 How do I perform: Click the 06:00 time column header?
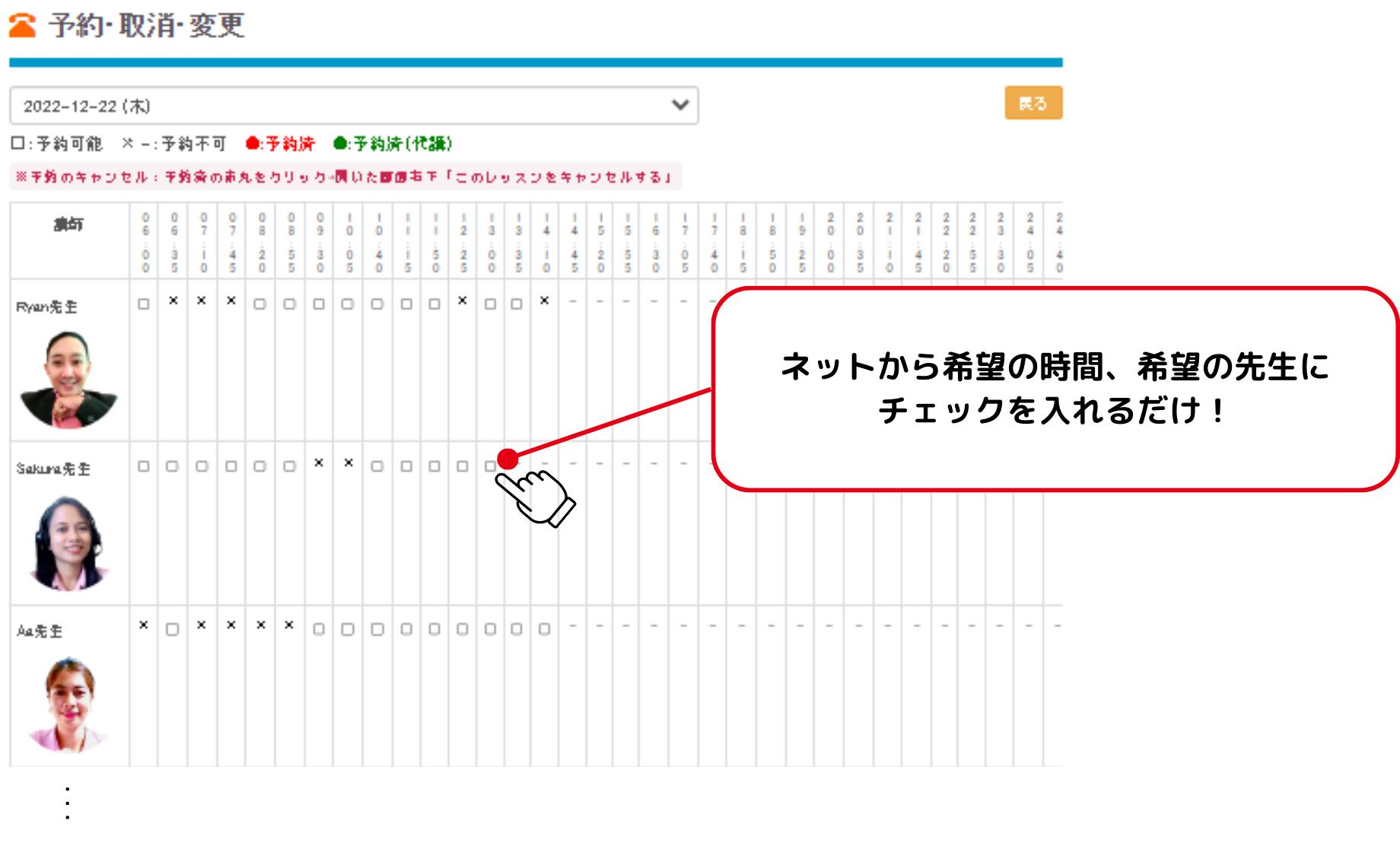click(145, 242)
